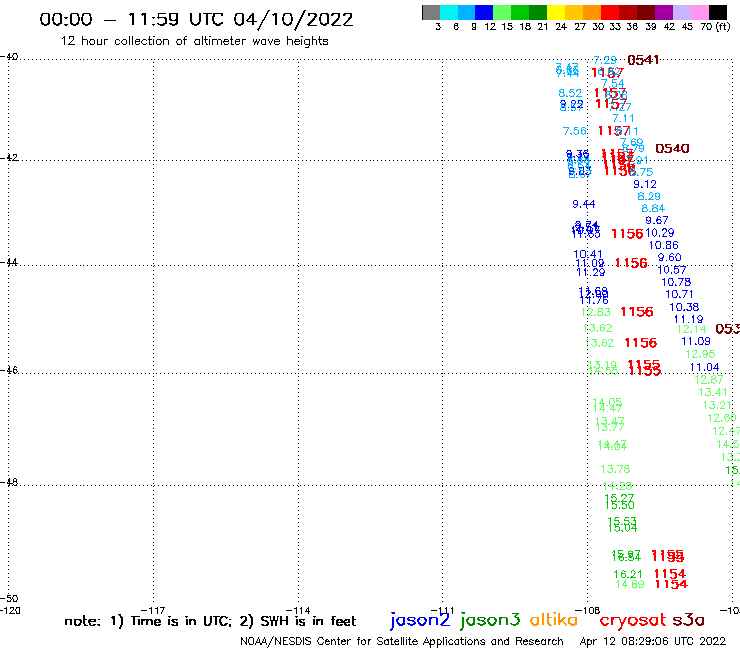Select the pure blue color scale swatch
The width and height of the screenshot is (740, 650).
[484, 12]
